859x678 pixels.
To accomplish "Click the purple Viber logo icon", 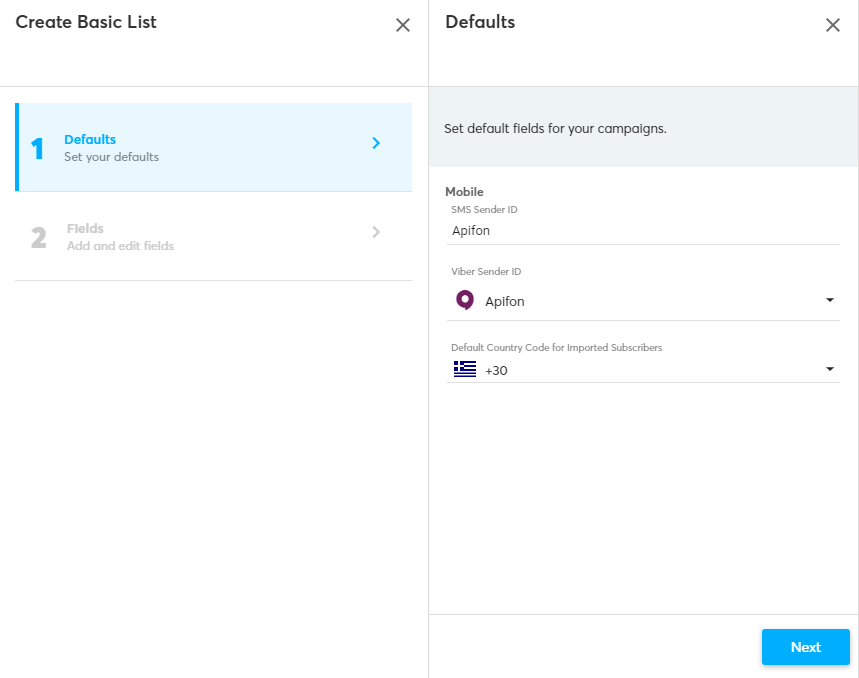I will click(464, 300).
